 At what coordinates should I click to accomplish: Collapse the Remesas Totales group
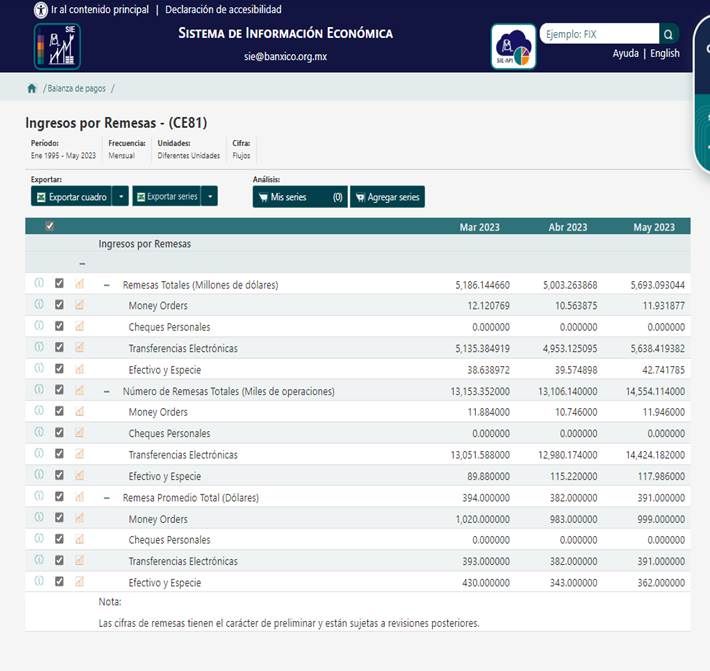107,285
